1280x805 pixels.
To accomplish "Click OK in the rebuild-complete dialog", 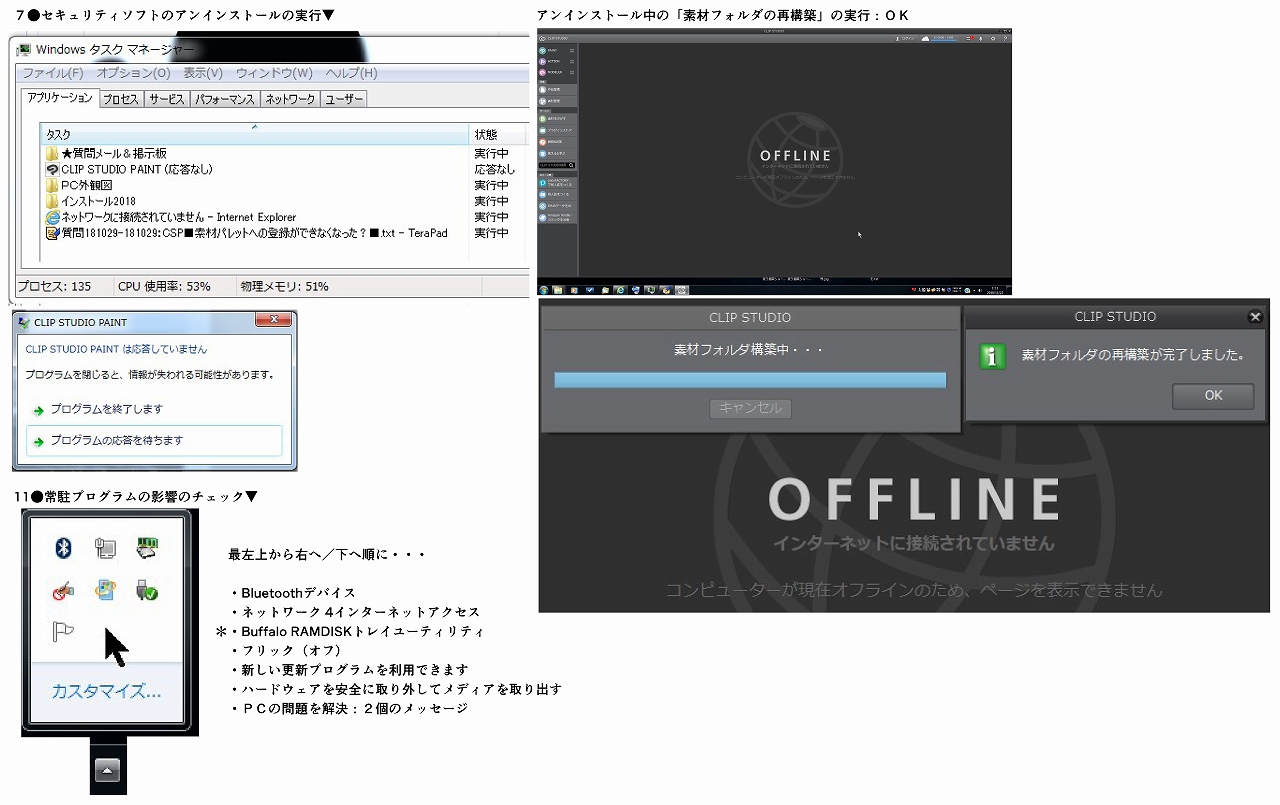I will (1213, 395).
